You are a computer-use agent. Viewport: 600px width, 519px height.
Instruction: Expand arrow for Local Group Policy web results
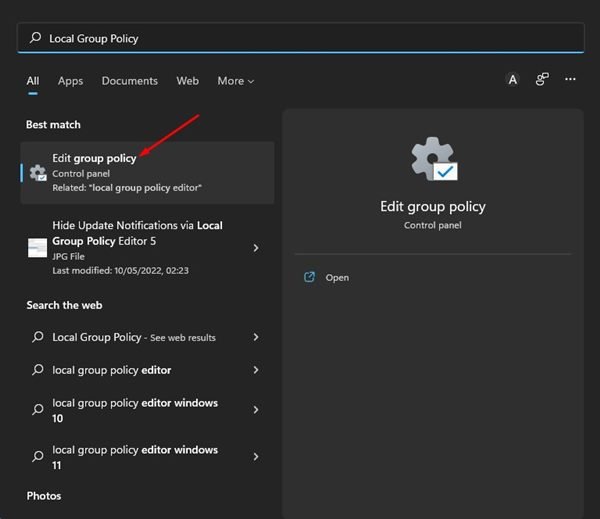click(256, 337)
